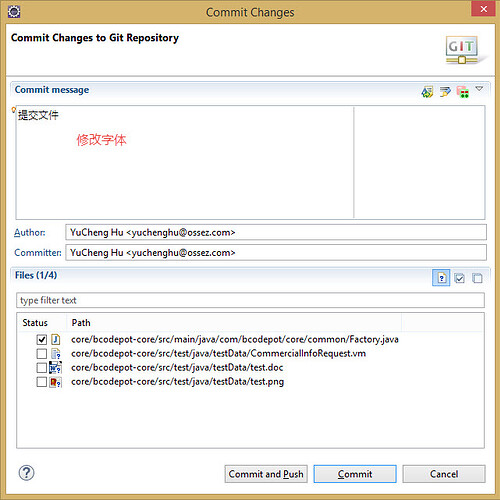Image resolution: width=500 pixels, height=500 pixels.
Task: Focus the type filter text field
Action: coord(250,300)
